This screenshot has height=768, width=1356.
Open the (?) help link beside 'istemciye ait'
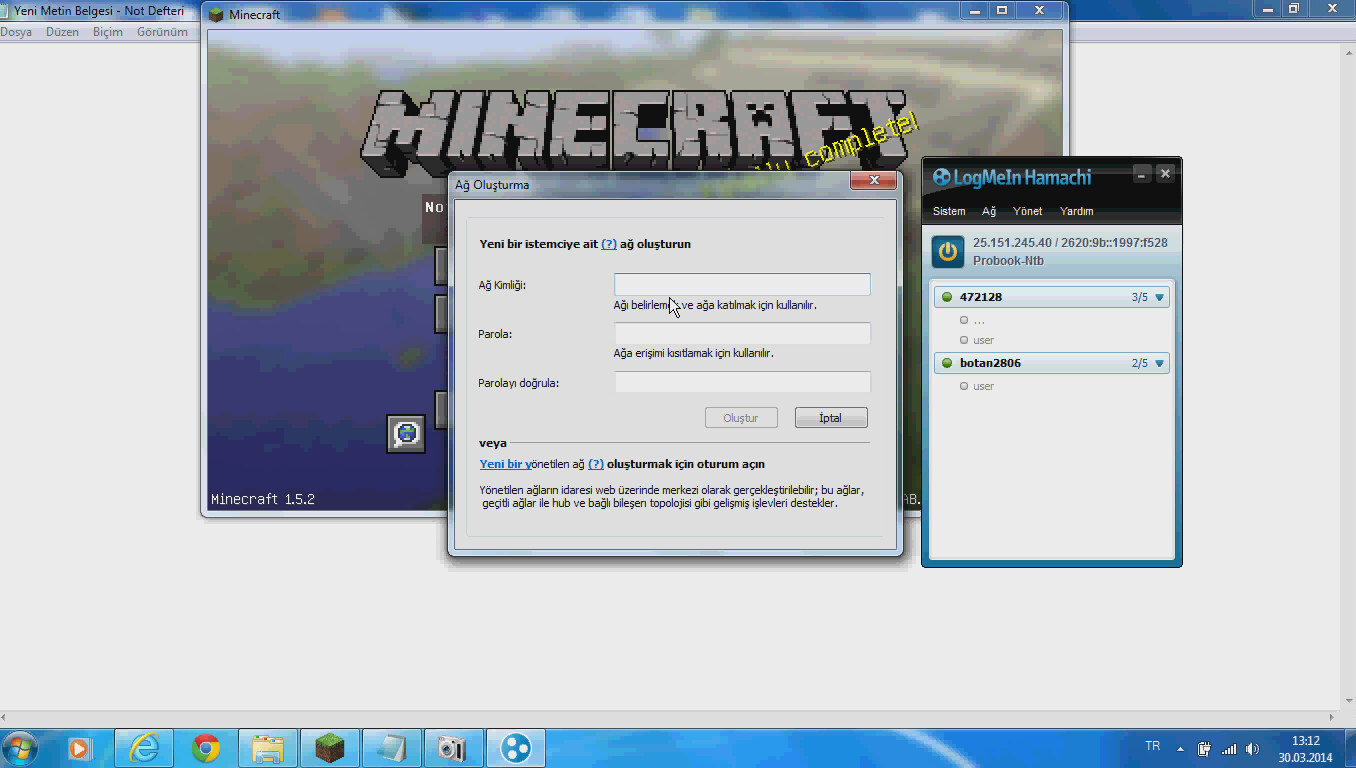coord(609,244)
